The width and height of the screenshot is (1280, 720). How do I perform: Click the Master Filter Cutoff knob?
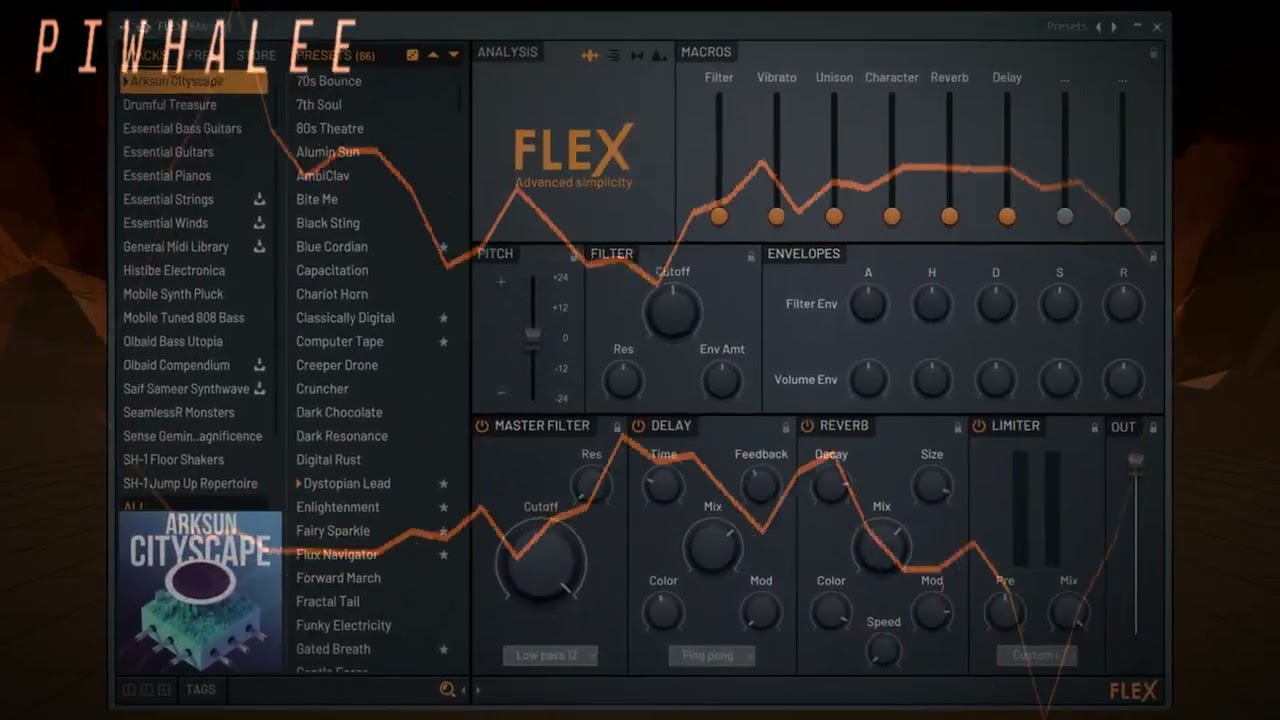541,561
